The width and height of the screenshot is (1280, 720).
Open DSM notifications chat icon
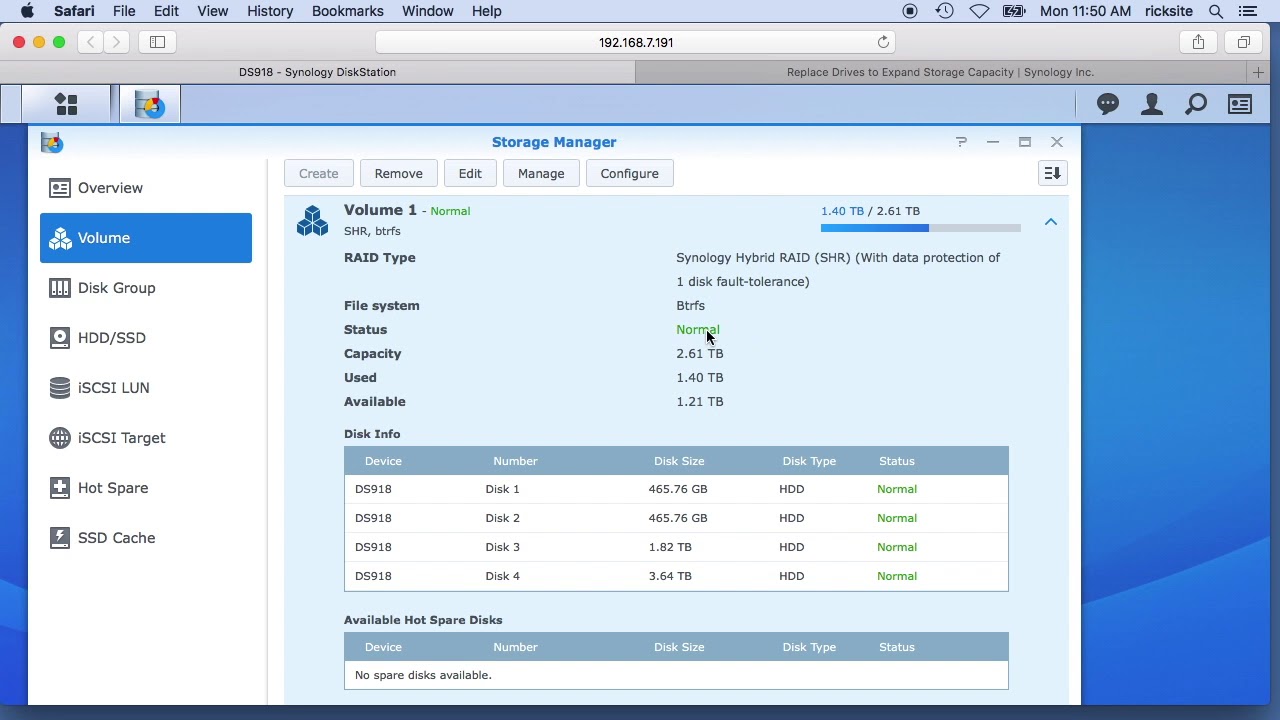(1108, 104)
